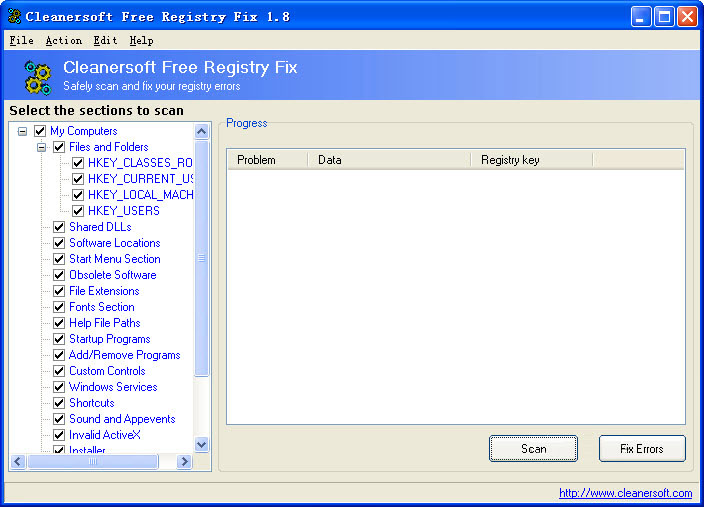
Task: Click the horizontal scrollbar thumb in tree
Action: pos(93,462)
